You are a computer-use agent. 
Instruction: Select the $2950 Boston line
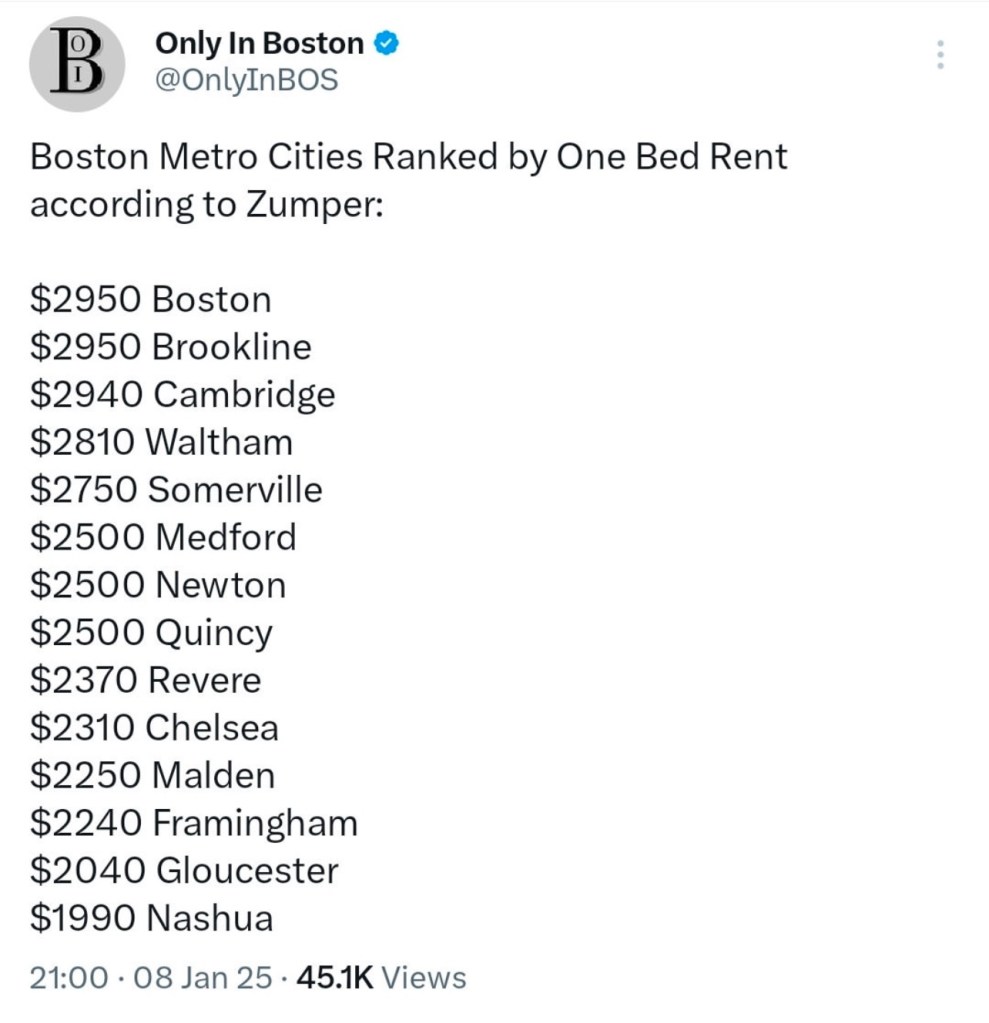(x=151, y=299)
